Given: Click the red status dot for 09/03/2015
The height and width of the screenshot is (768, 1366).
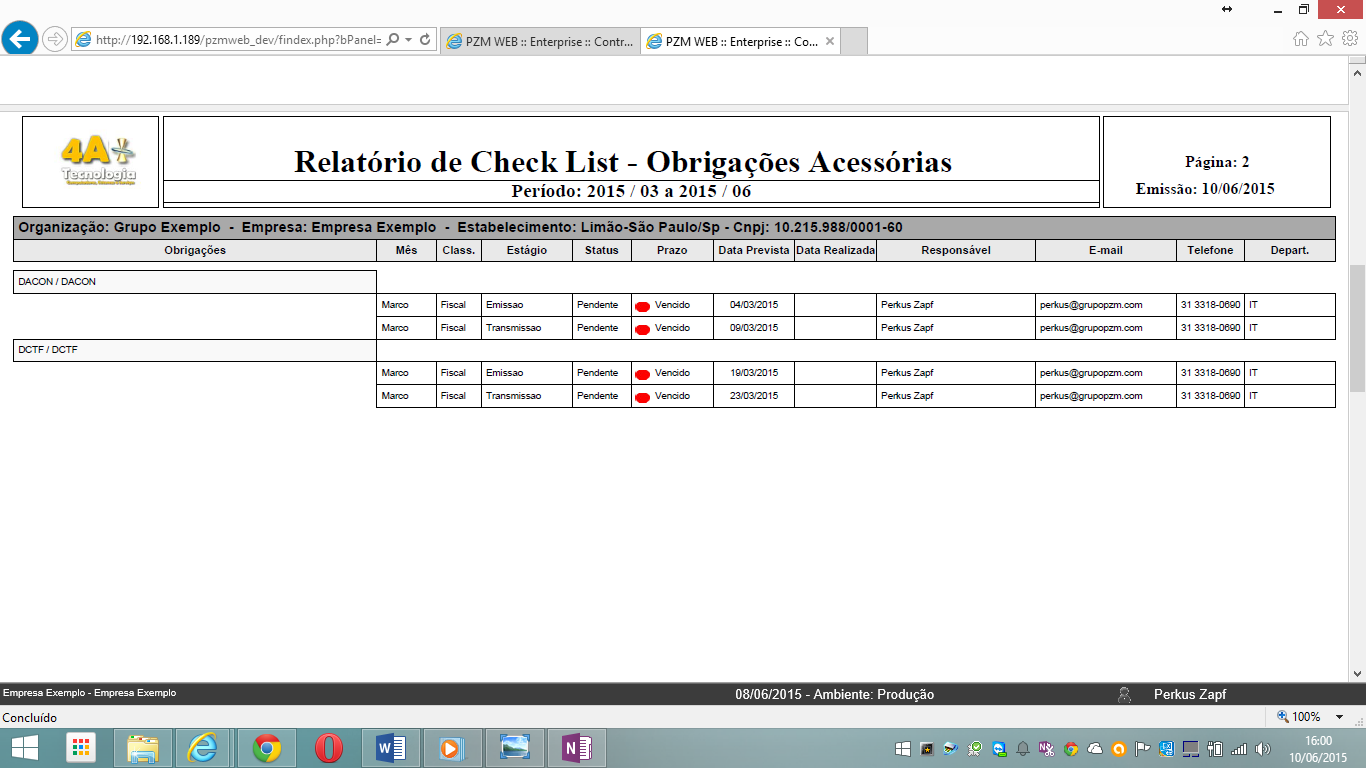Looking at the screenshot, I should (643, 329).
